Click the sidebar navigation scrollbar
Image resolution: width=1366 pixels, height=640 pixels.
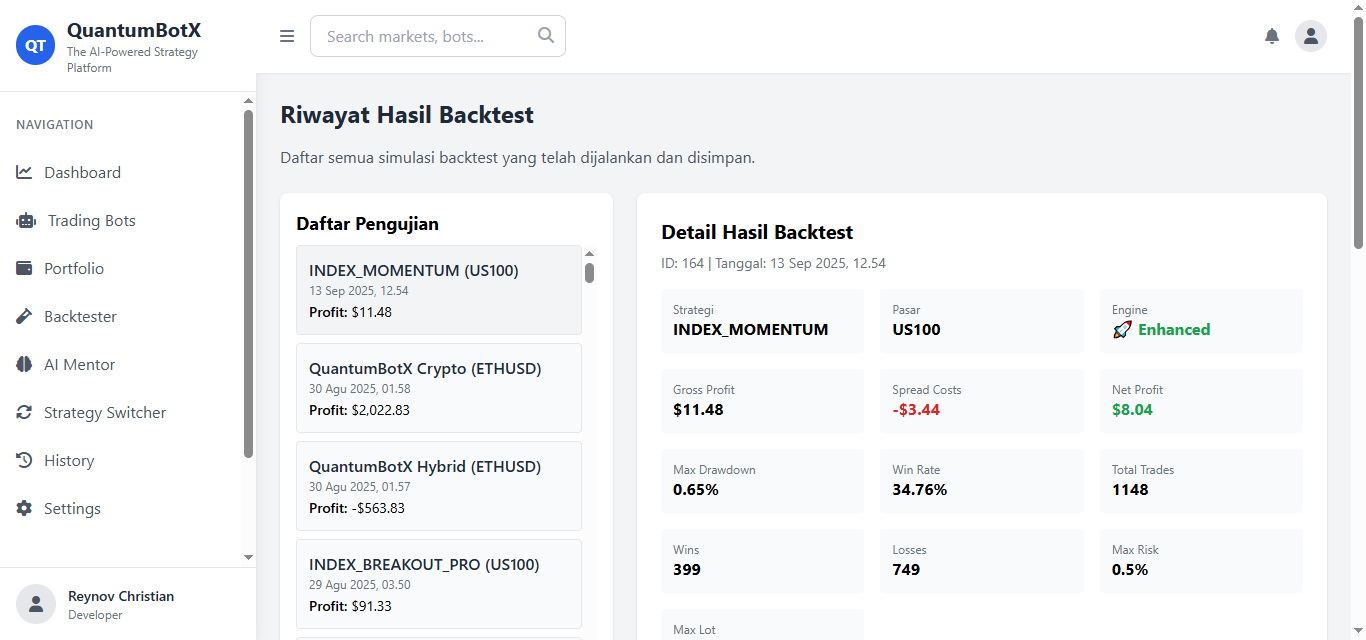[248, 284]
